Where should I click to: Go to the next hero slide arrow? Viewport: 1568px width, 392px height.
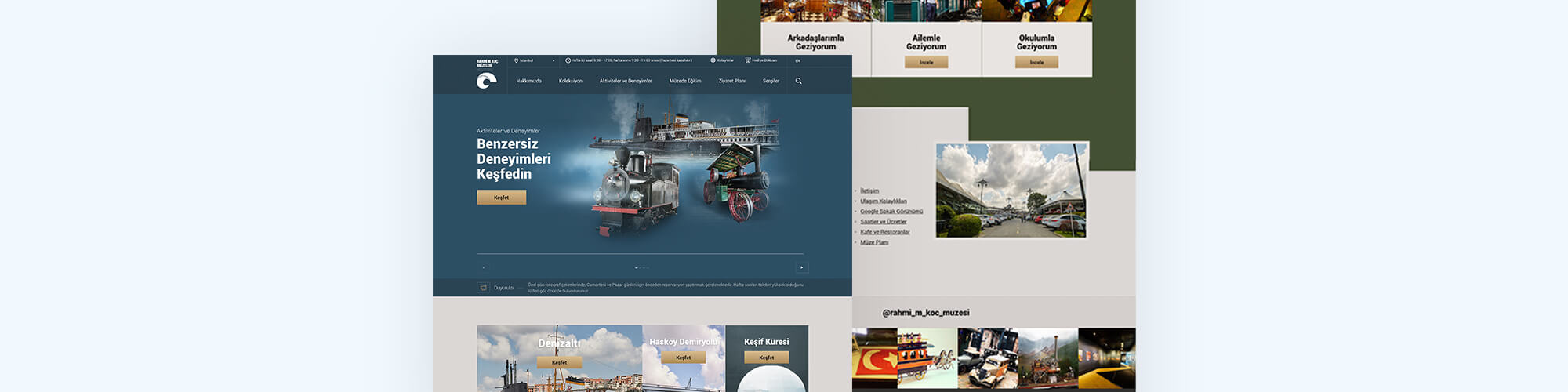[802, 267]
